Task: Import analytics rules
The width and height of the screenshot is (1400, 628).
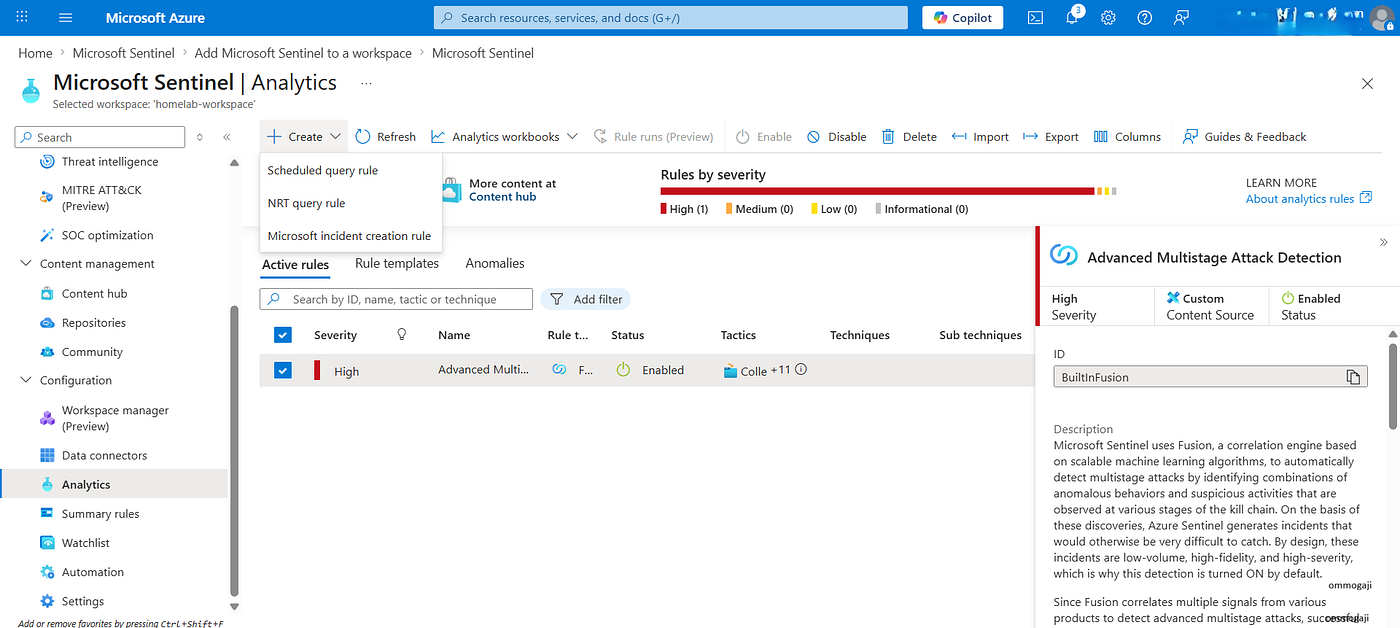Action: tap(980, 137)
